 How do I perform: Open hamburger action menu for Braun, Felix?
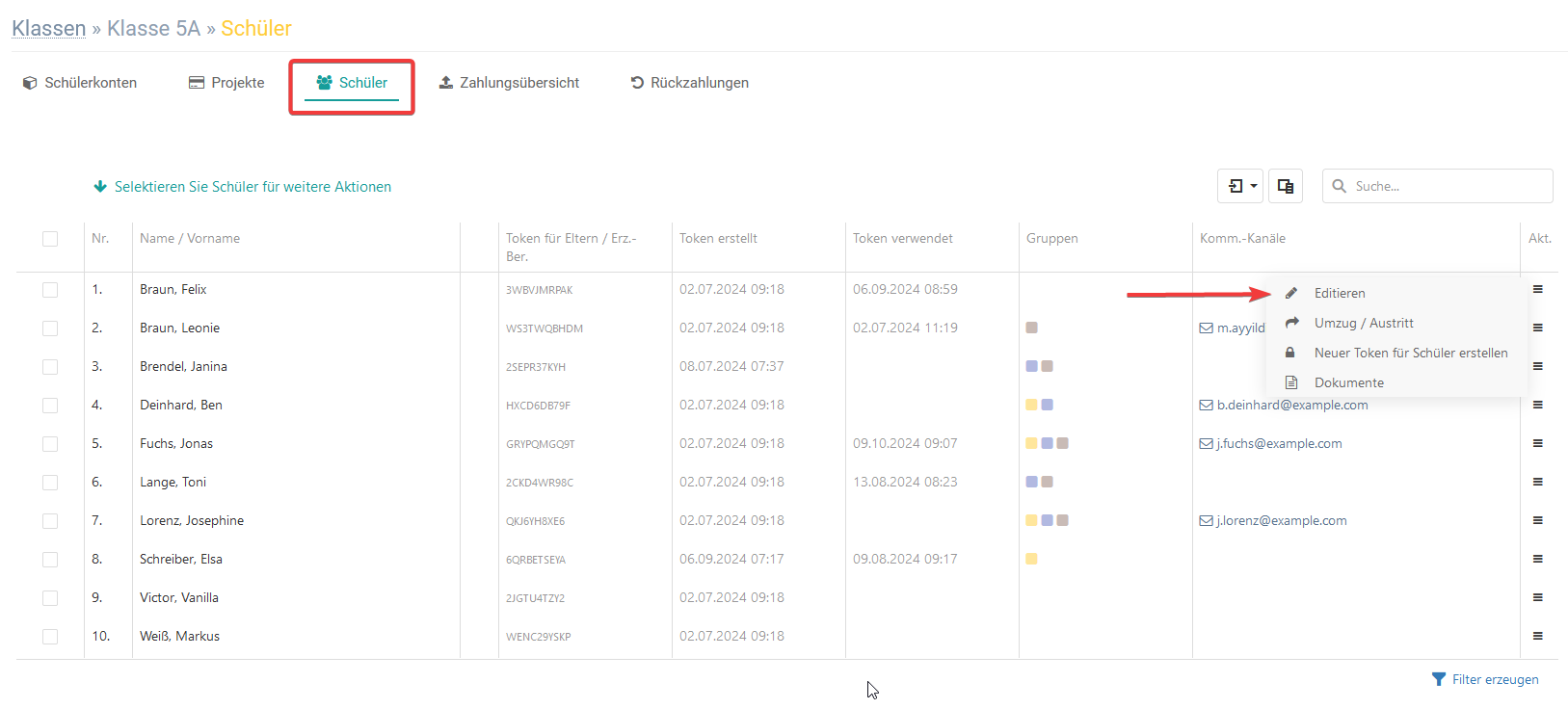click(x=1538, y=289)
